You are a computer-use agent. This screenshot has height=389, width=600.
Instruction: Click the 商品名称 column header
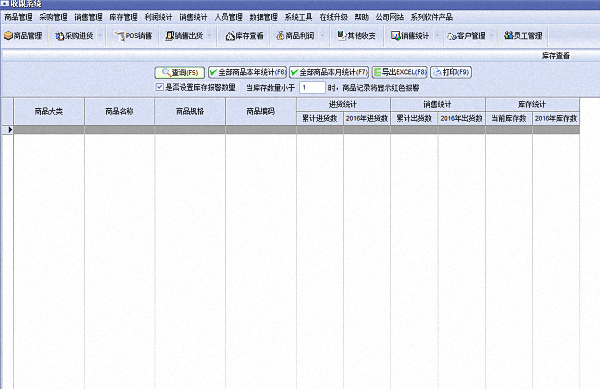click(119, 111)
